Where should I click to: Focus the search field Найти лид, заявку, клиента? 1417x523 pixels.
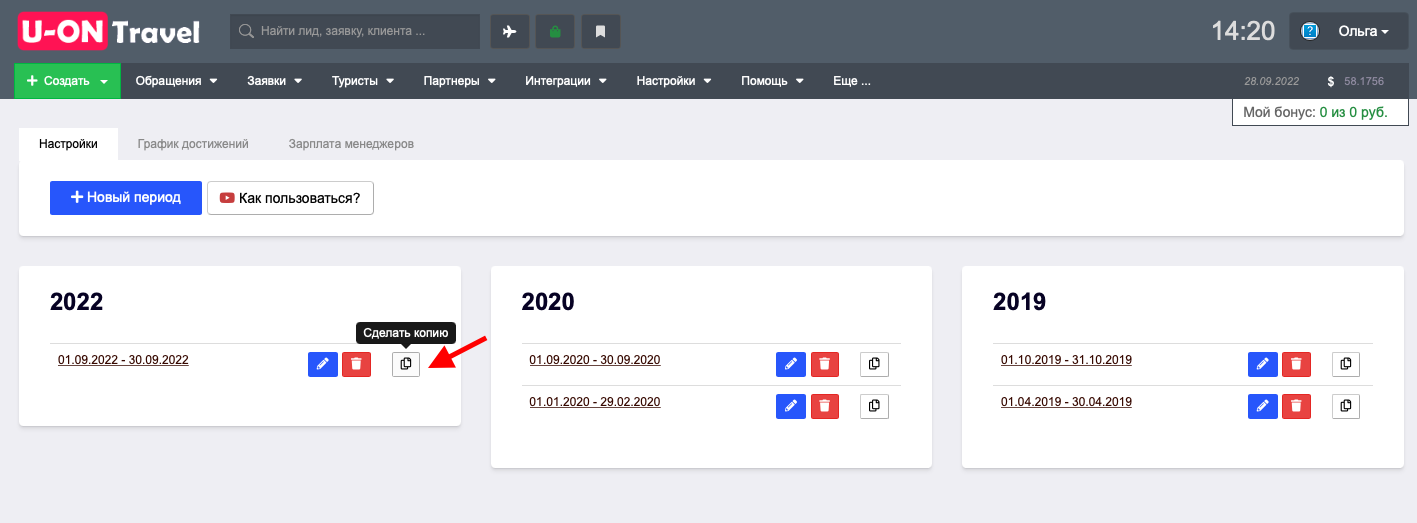[x=355, y=31]
